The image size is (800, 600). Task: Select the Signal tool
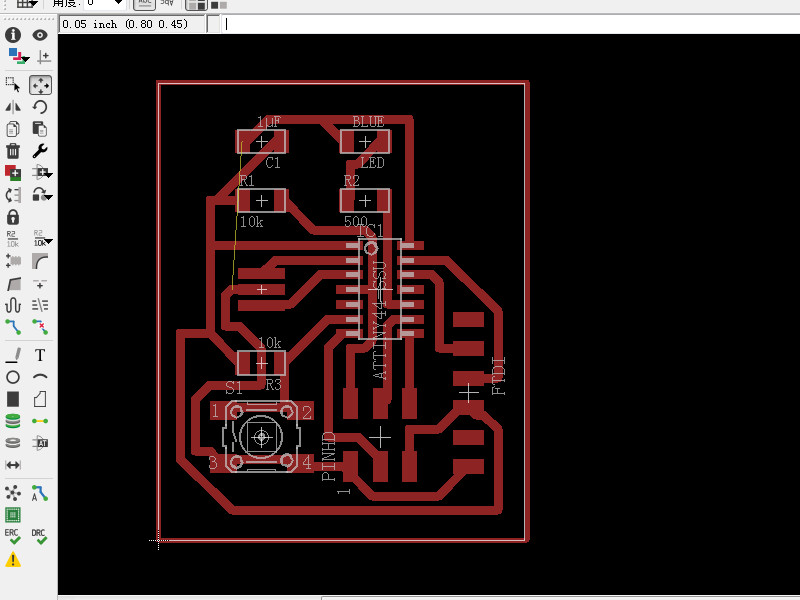click(40, 421)
